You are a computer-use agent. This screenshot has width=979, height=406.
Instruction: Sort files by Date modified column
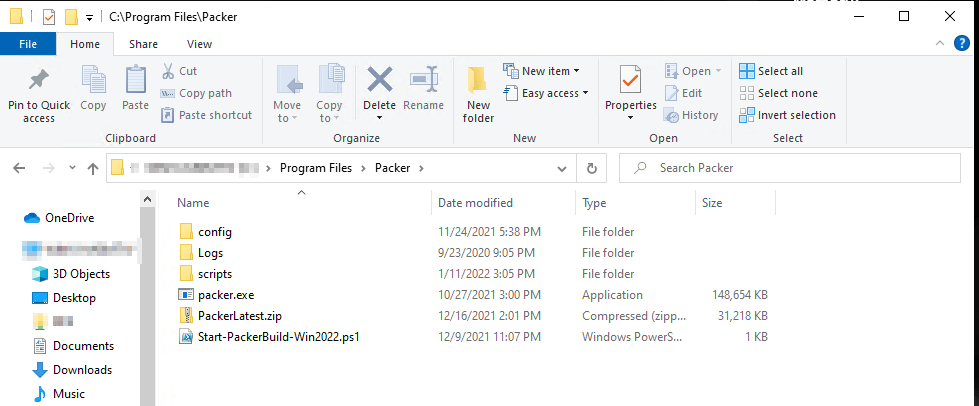[476, 203]
